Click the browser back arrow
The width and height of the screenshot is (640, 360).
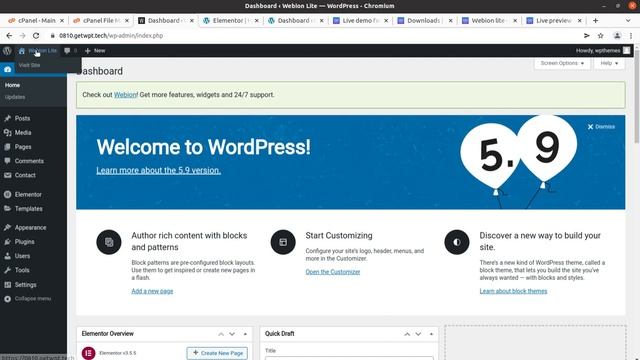9,36
